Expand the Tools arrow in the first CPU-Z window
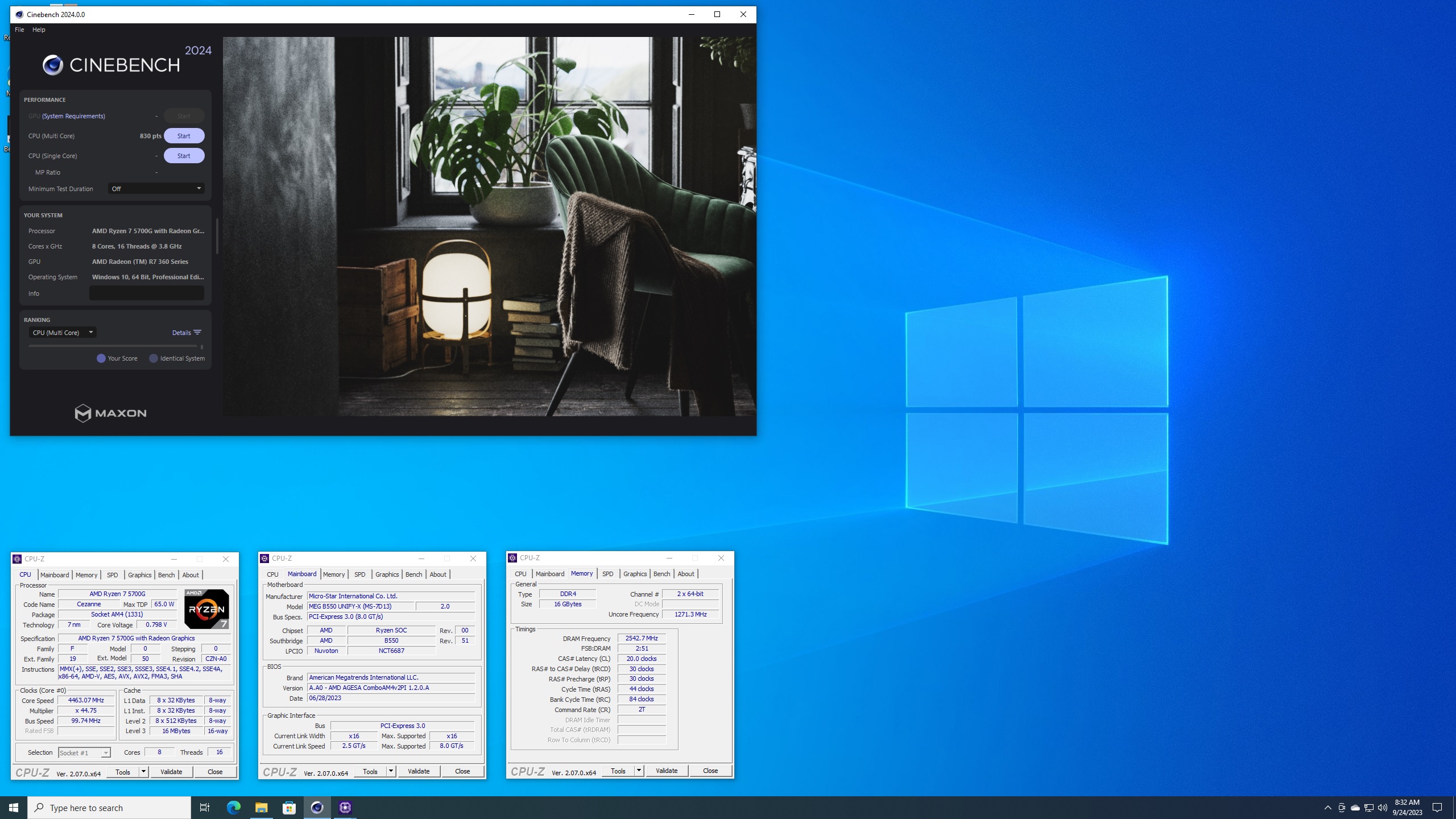This screenshot has width=1456, height=819. (143, 772)
